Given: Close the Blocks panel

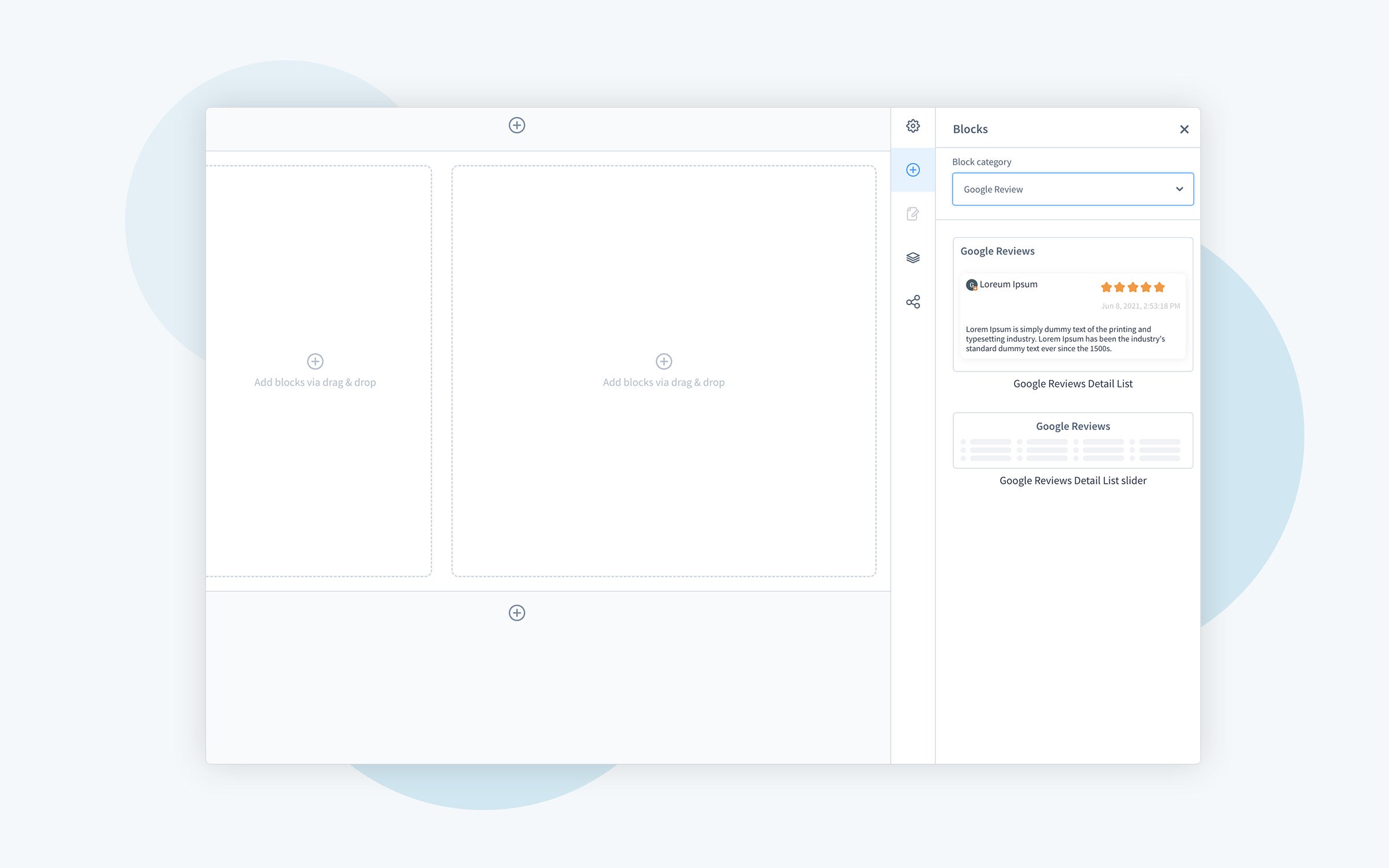Looking at the screenshot, I should pos(1184,130).
